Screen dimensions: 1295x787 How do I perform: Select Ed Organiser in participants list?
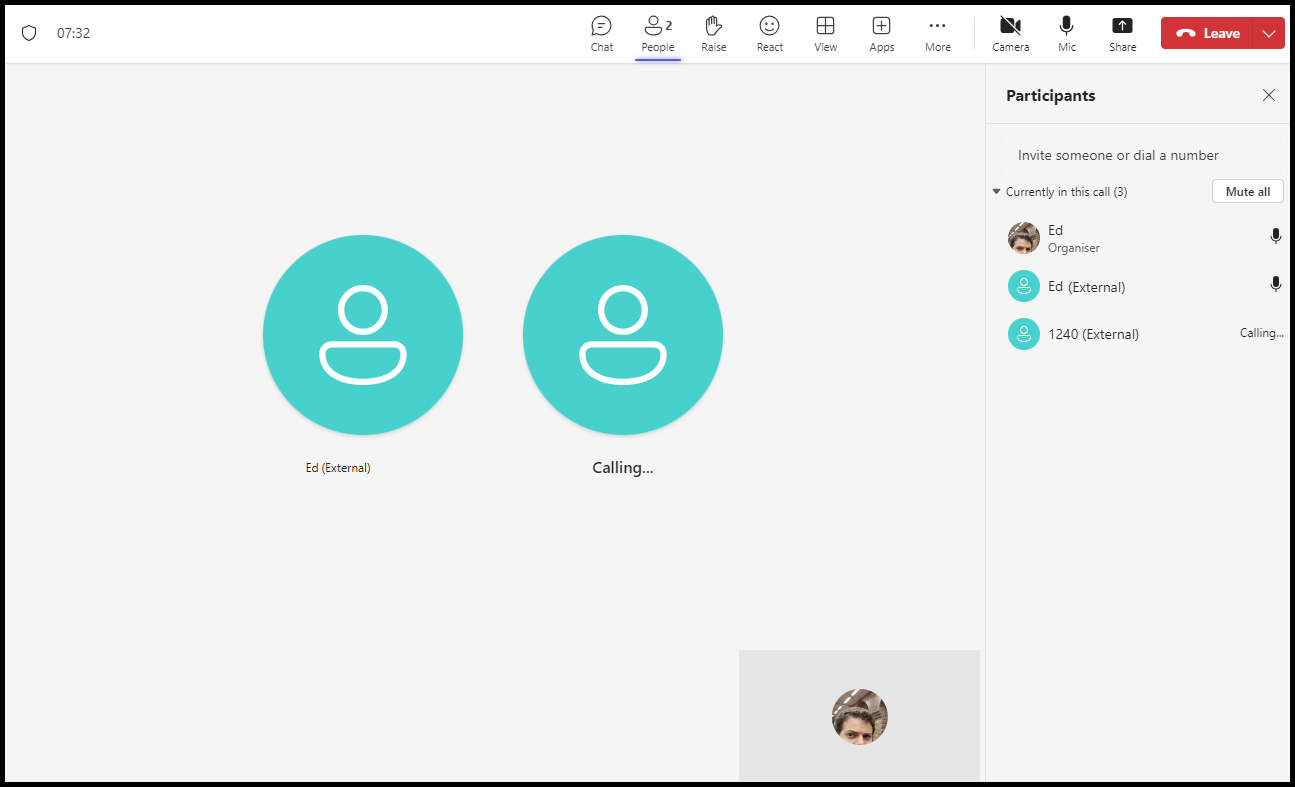1138,238
